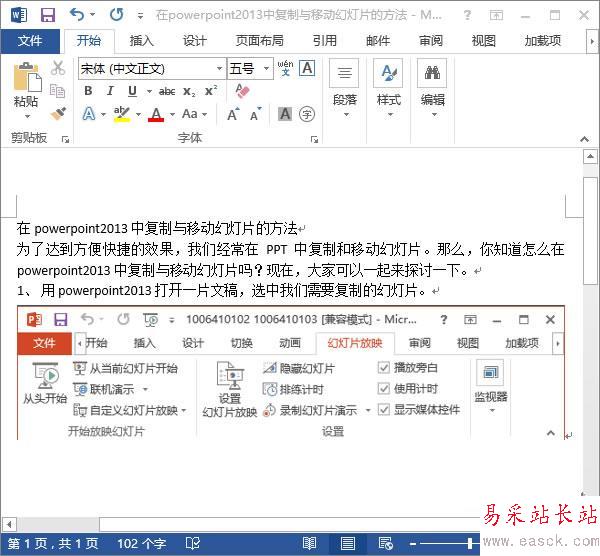600x556 pixels.
Task: Open the font color dropdown arrow
Action: tap(172, 114)
